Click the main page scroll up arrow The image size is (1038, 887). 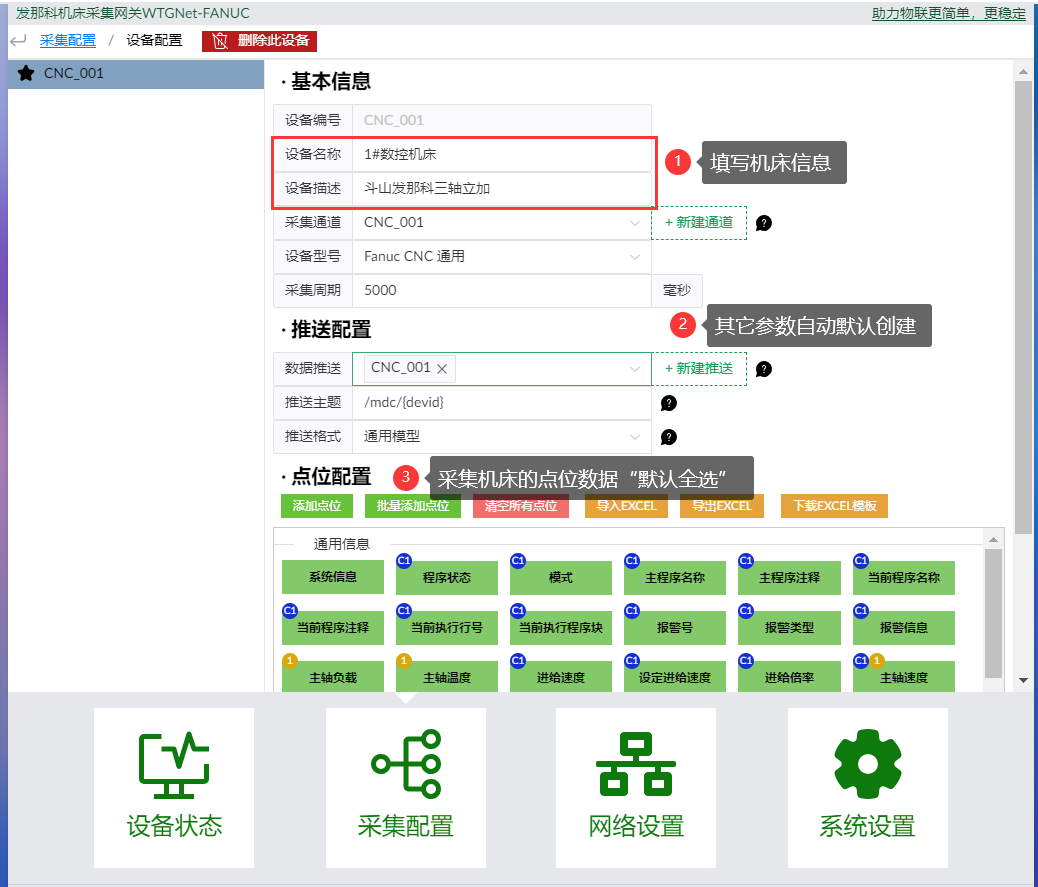pos(1023,71)
